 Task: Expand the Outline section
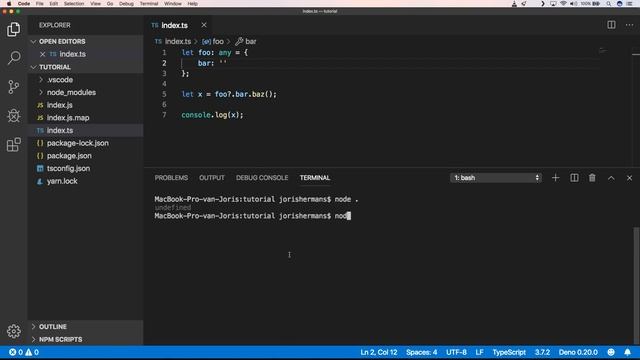pyautogui.click(x=53, y=327)
